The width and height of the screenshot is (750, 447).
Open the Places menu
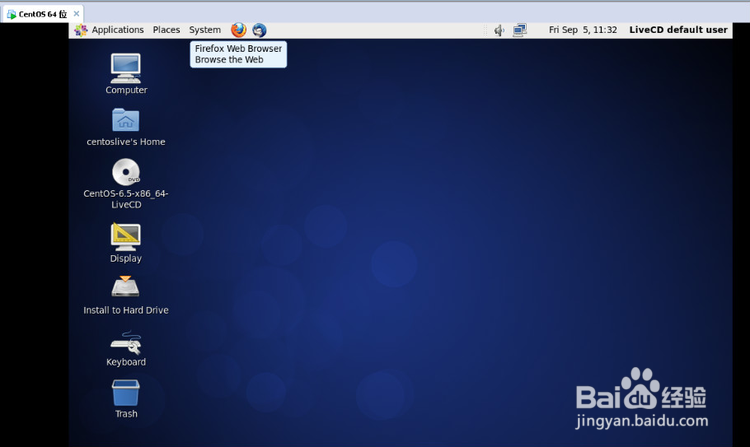click(x=166, y=30)
